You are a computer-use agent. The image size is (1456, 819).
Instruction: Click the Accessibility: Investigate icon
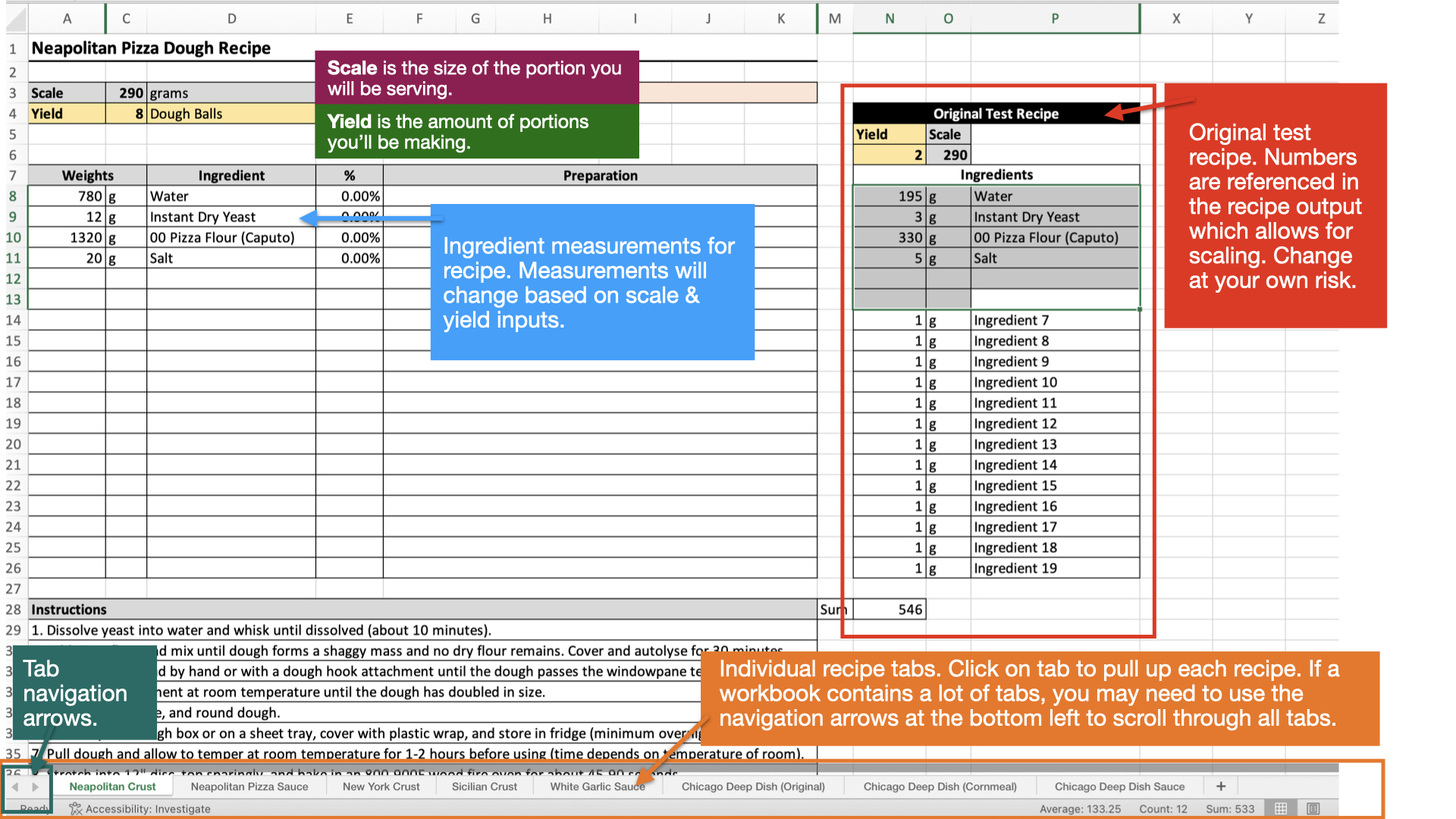[75, 808]
